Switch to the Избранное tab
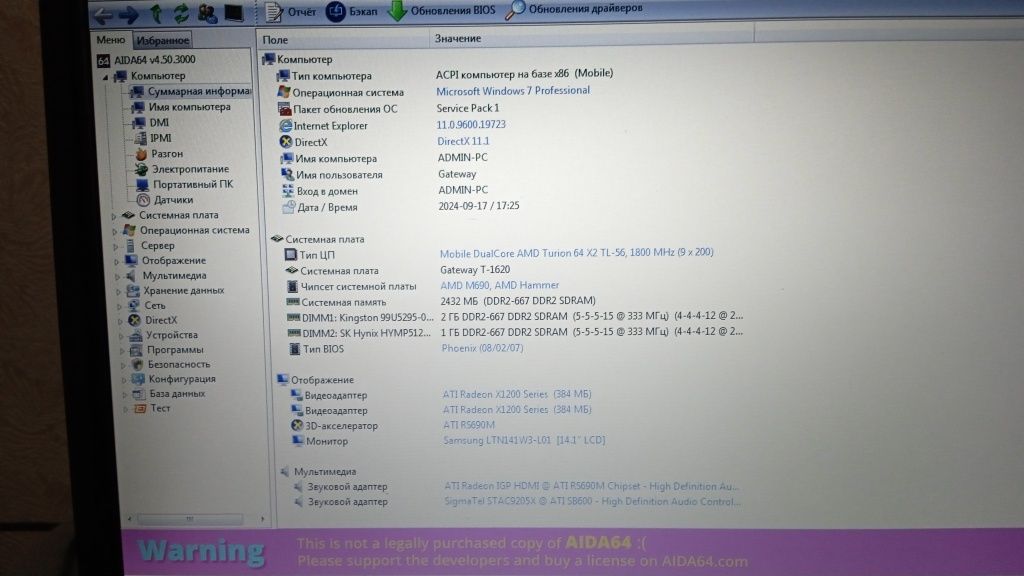This screenshot has height=576, width=1024. click(163, 40)
